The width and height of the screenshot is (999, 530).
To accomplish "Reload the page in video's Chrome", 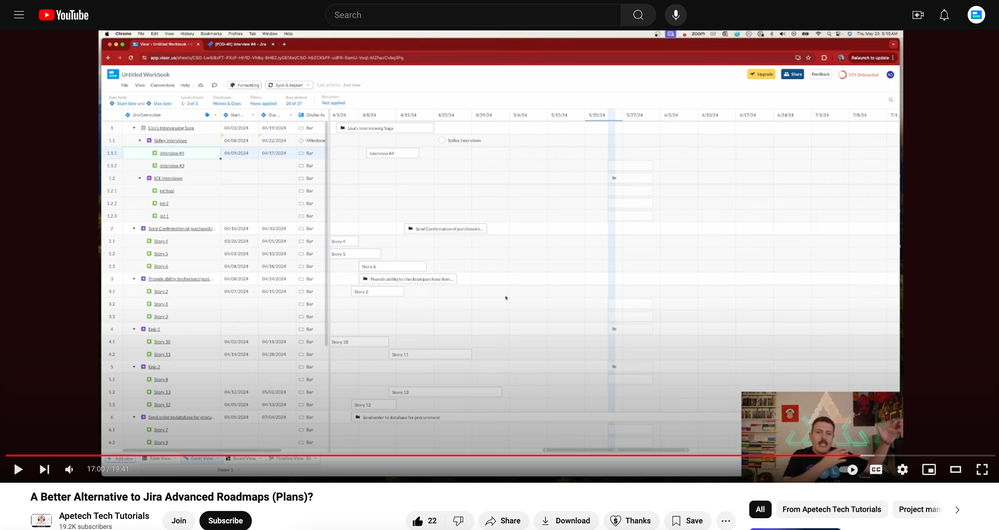I will [x=131, y=58].
